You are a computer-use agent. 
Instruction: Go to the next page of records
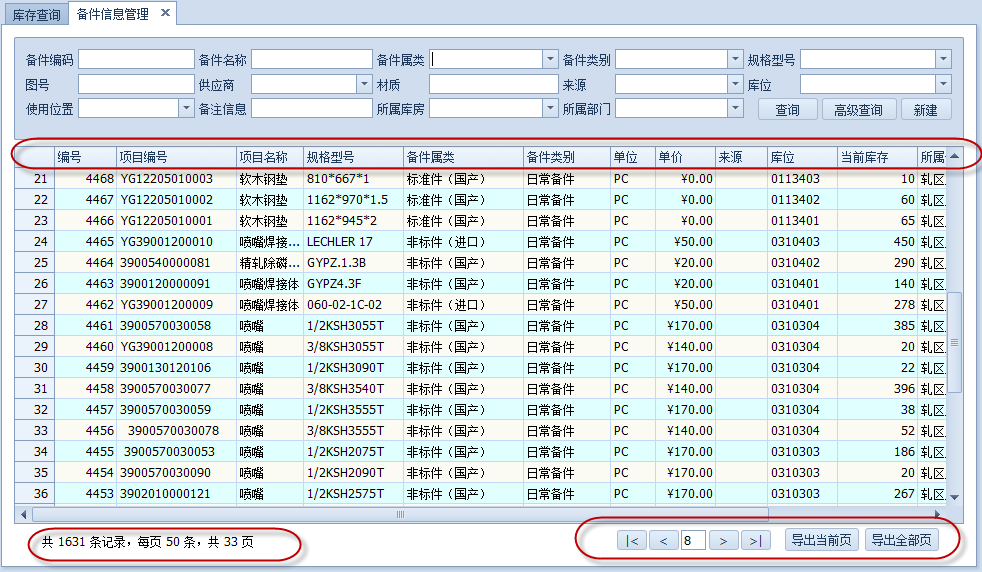[723, 541]
